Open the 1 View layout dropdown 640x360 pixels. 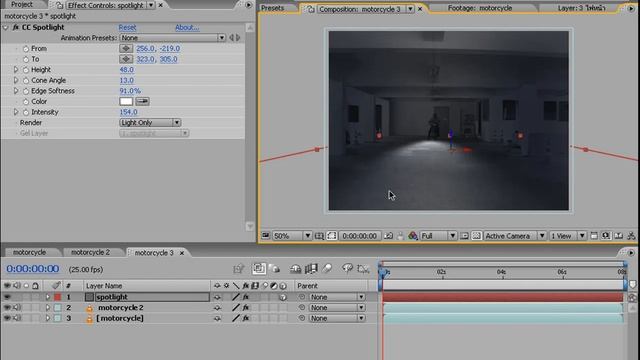tap(568, 236)
